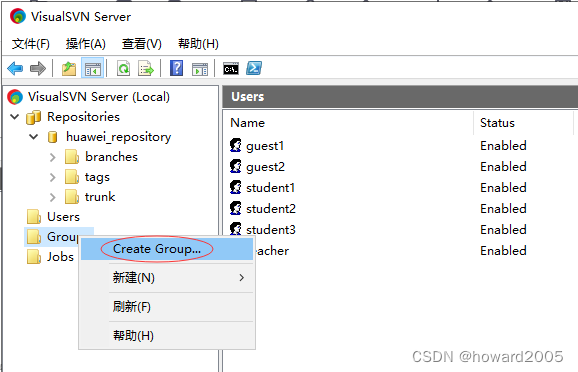
Task: Open Help via question mark icon
Action: point(177,69)
